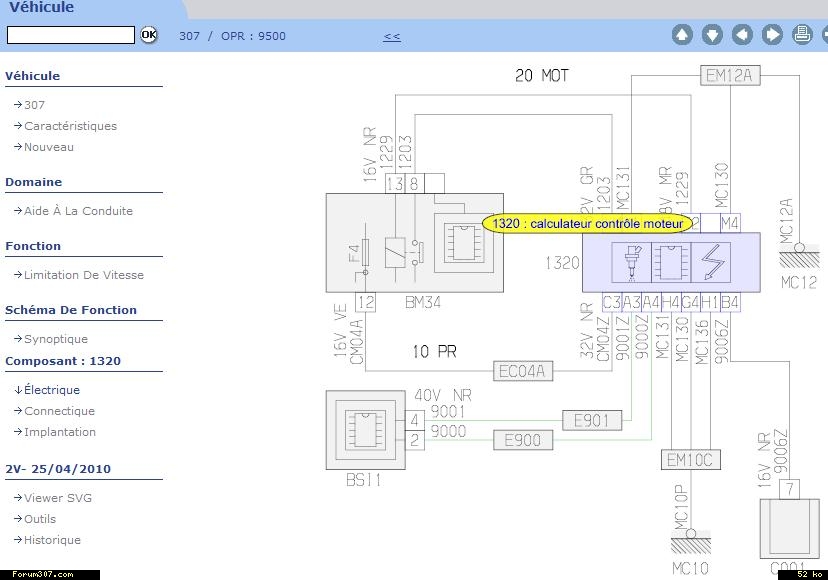
Task: Click connector pin 12 below BM34
Action: click(x=365, y=302)
